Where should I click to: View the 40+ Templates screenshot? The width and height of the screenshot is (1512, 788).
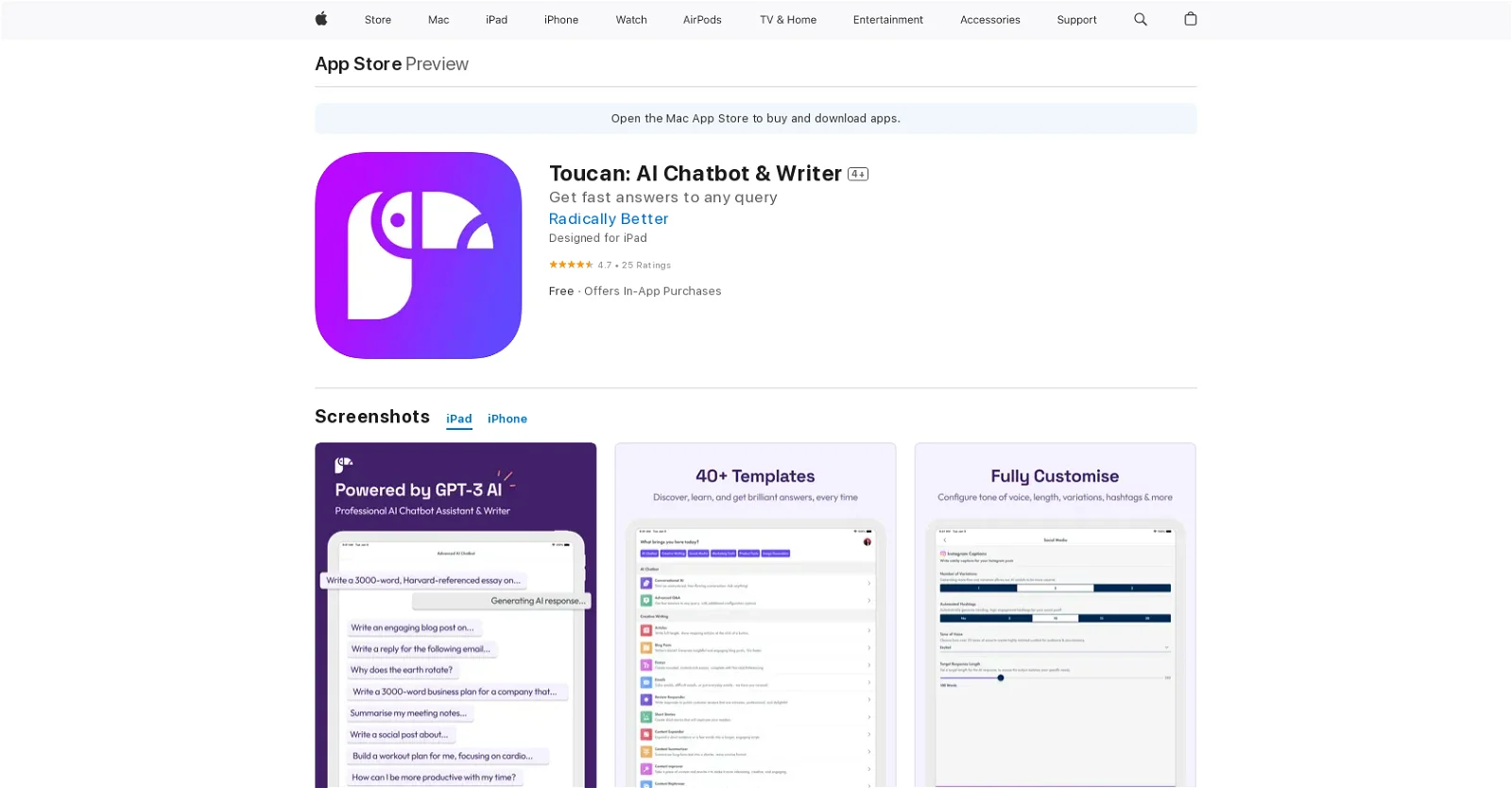point(755,614)
